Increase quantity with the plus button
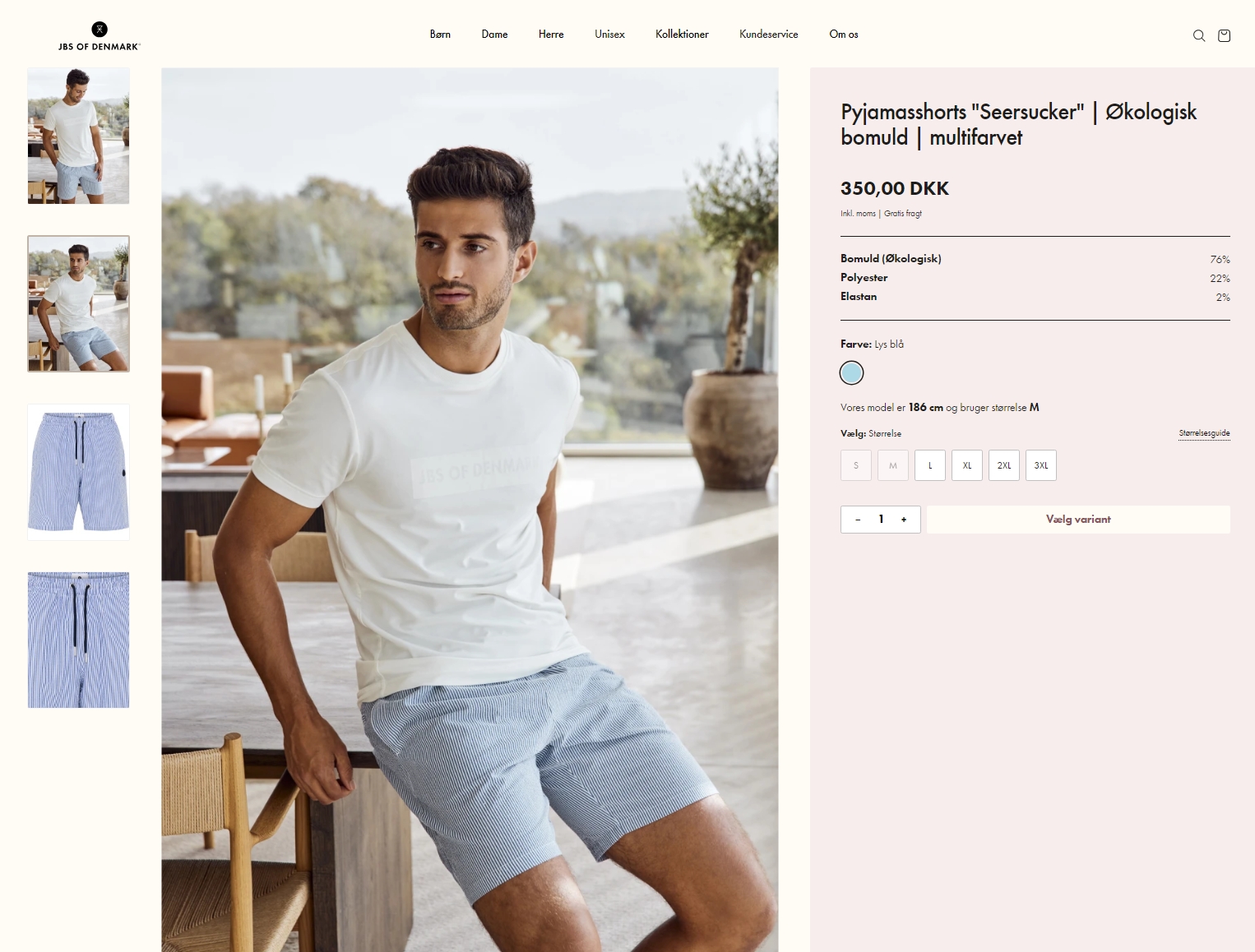The height and width of the screenshot is (952, 1255). tap(904, 520)
